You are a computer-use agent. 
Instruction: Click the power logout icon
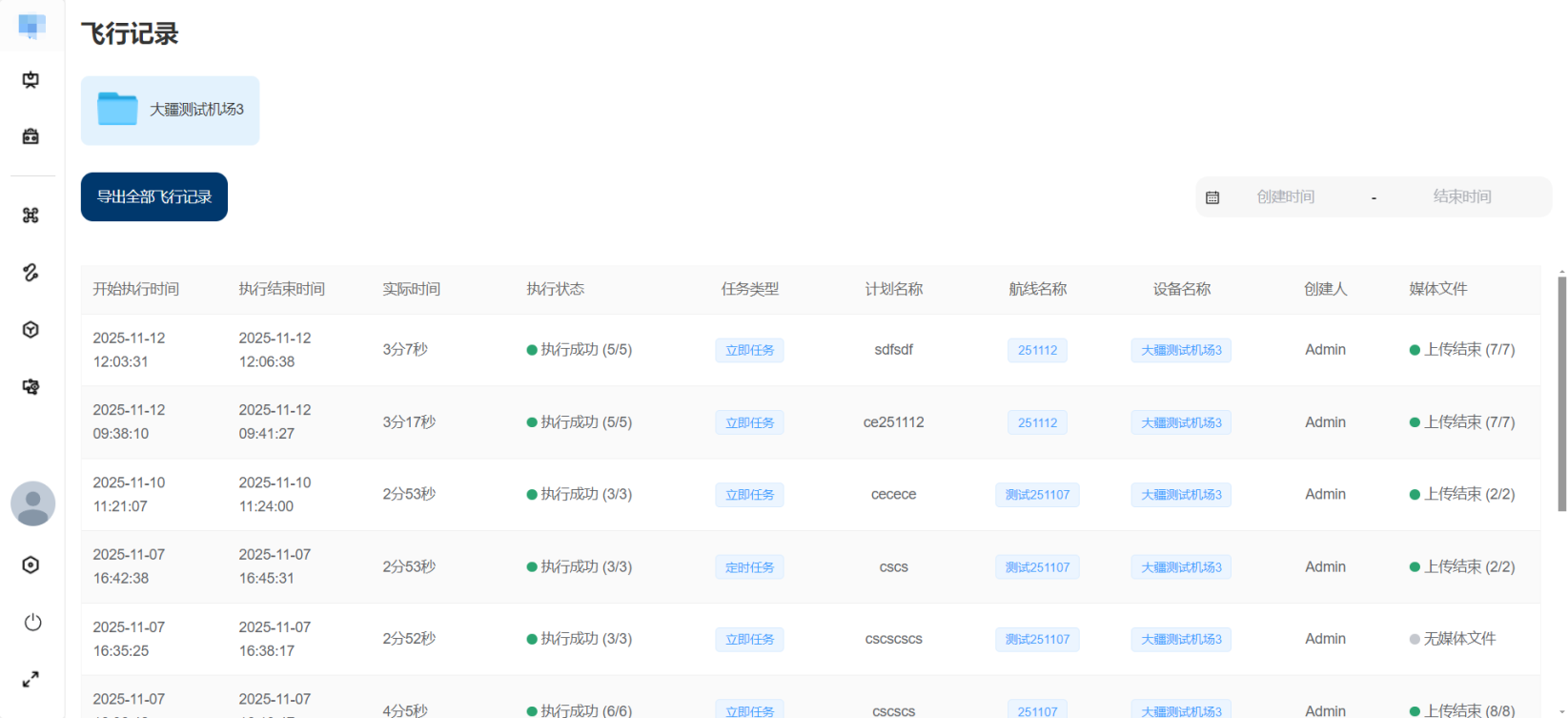(x=32, y=623)
